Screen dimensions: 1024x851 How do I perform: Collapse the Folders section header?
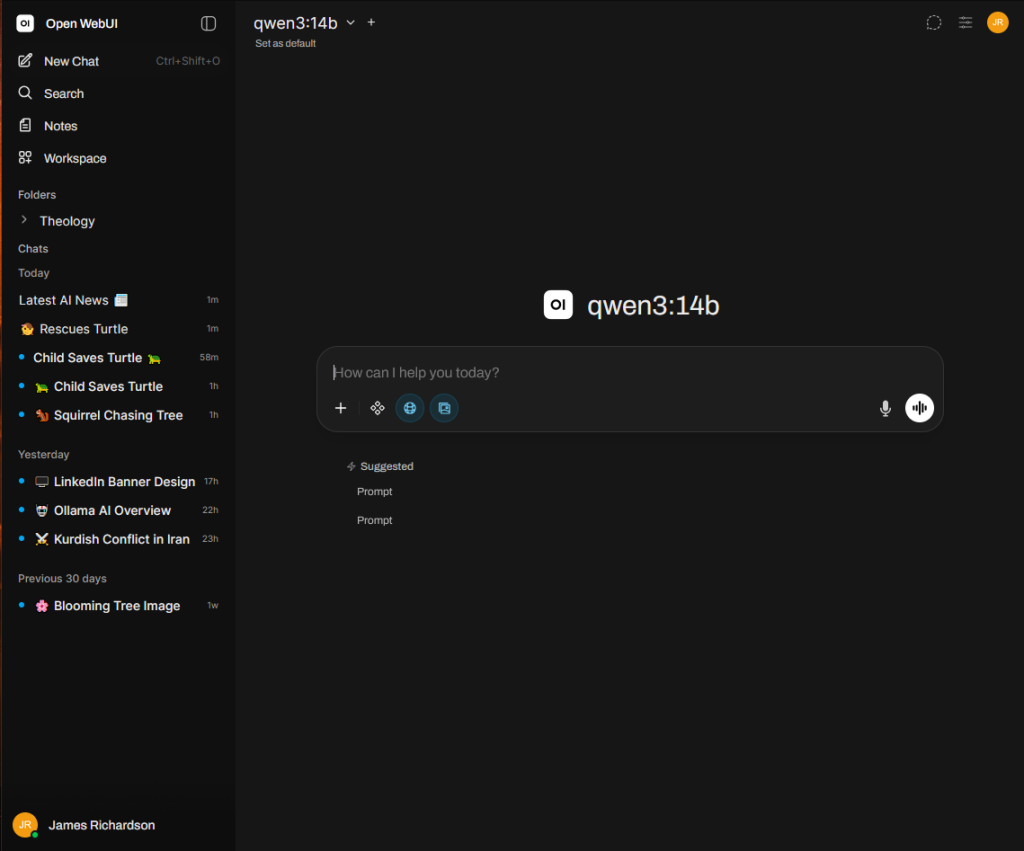pyautogui.click(x=37, y=195)
